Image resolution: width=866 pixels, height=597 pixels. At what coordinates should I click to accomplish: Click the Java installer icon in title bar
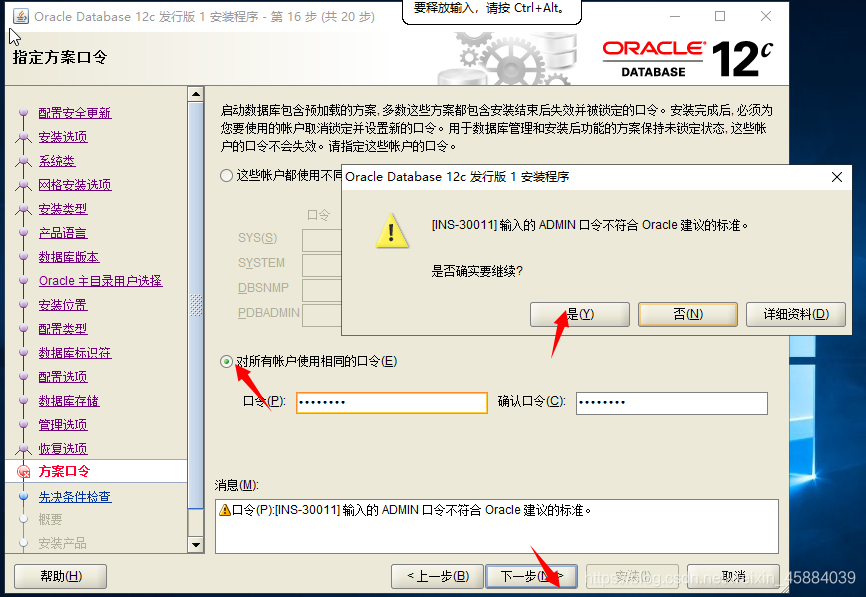point(21,17)
